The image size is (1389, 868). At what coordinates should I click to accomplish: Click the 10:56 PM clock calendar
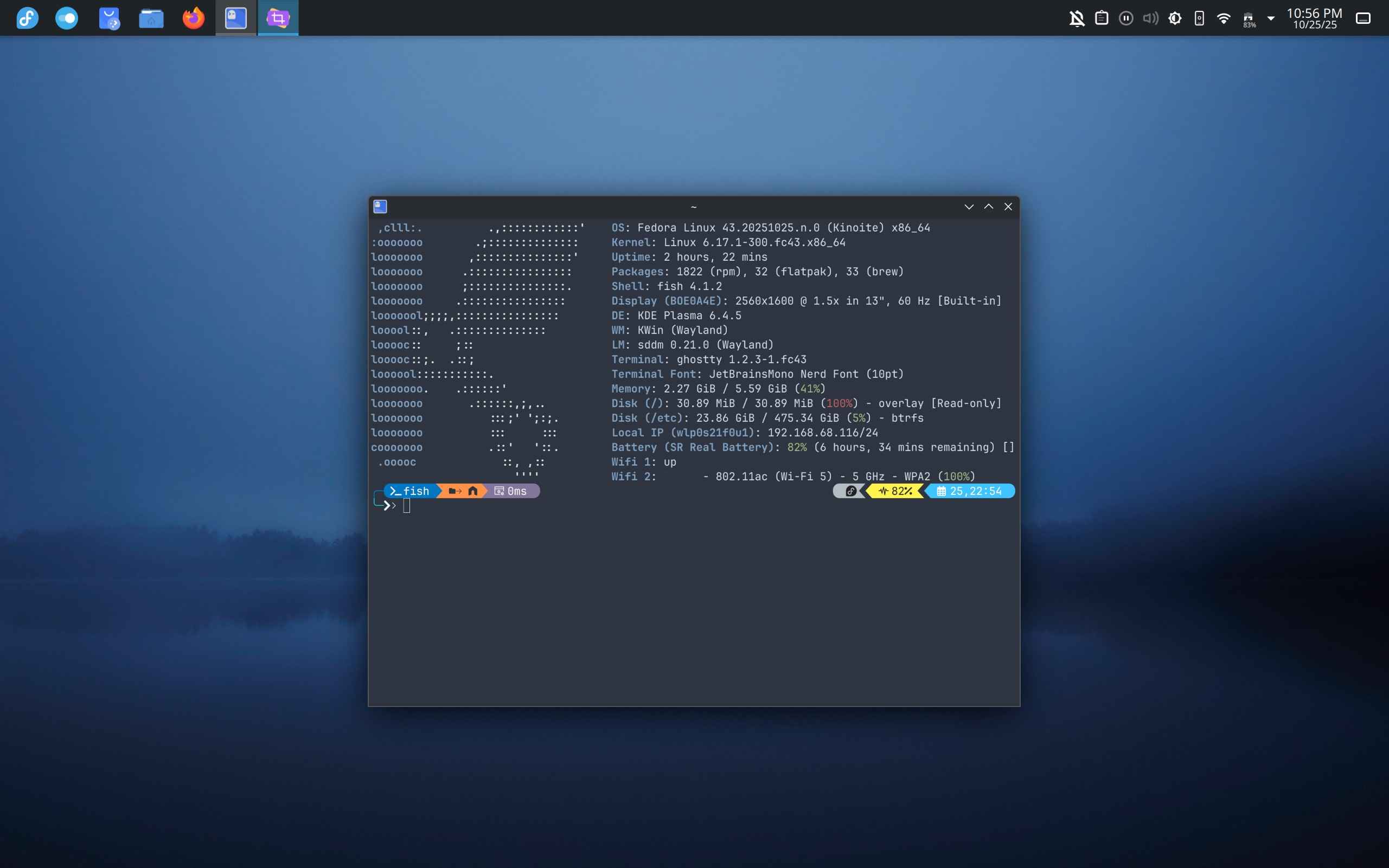(x=1314, y=18)
